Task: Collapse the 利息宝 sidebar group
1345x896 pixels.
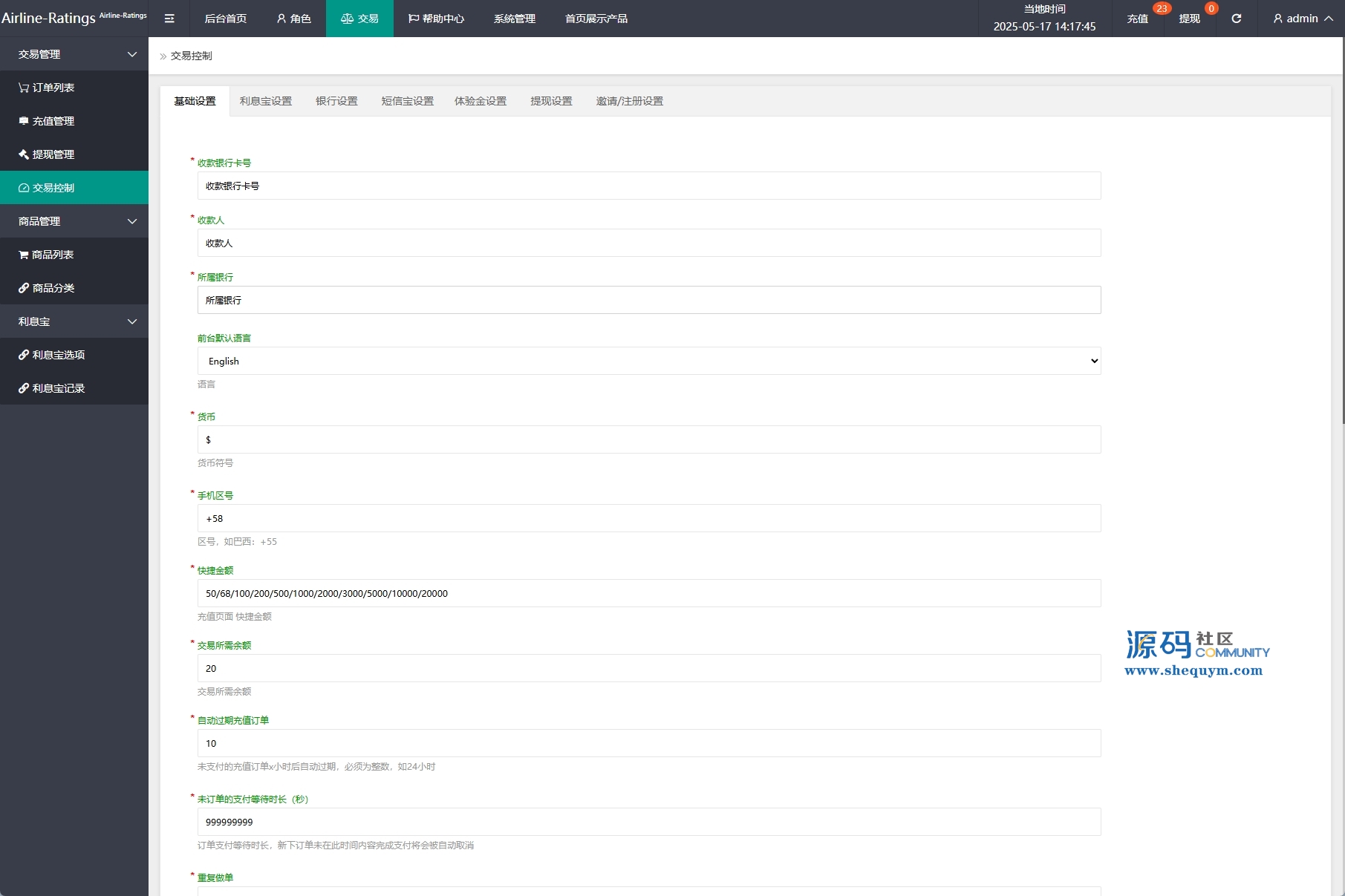Action: (x=74, y=321)
